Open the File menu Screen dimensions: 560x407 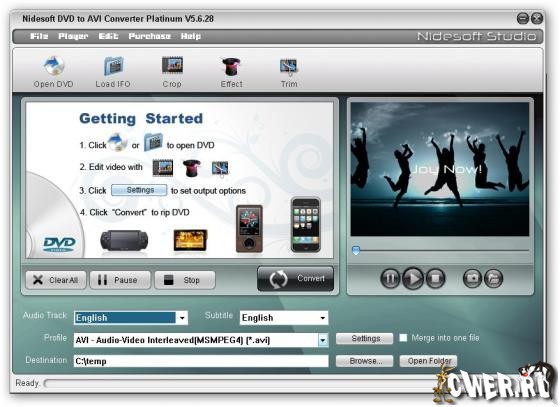point(39,36)
